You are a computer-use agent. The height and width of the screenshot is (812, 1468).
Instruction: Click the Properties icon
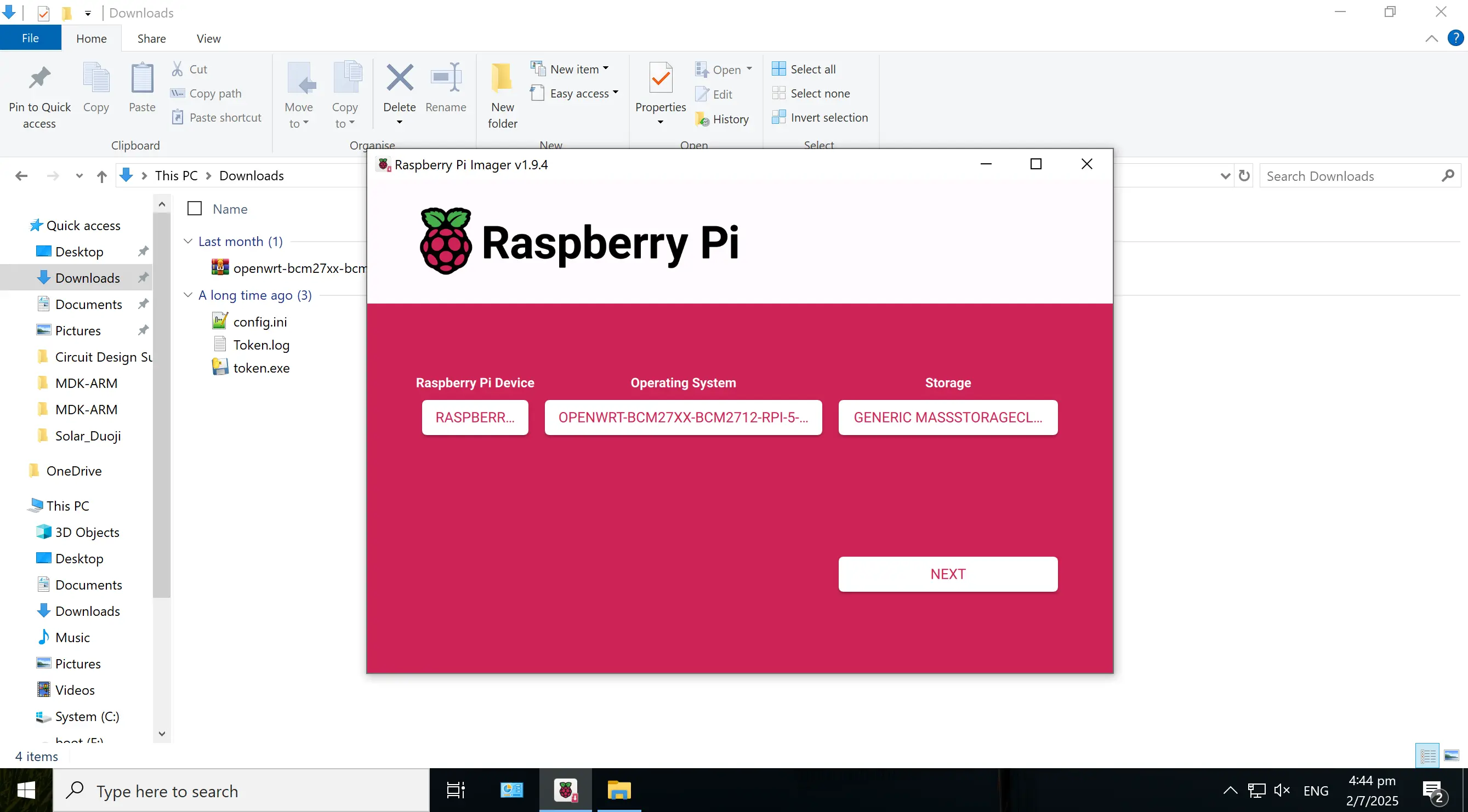[661, 78]
